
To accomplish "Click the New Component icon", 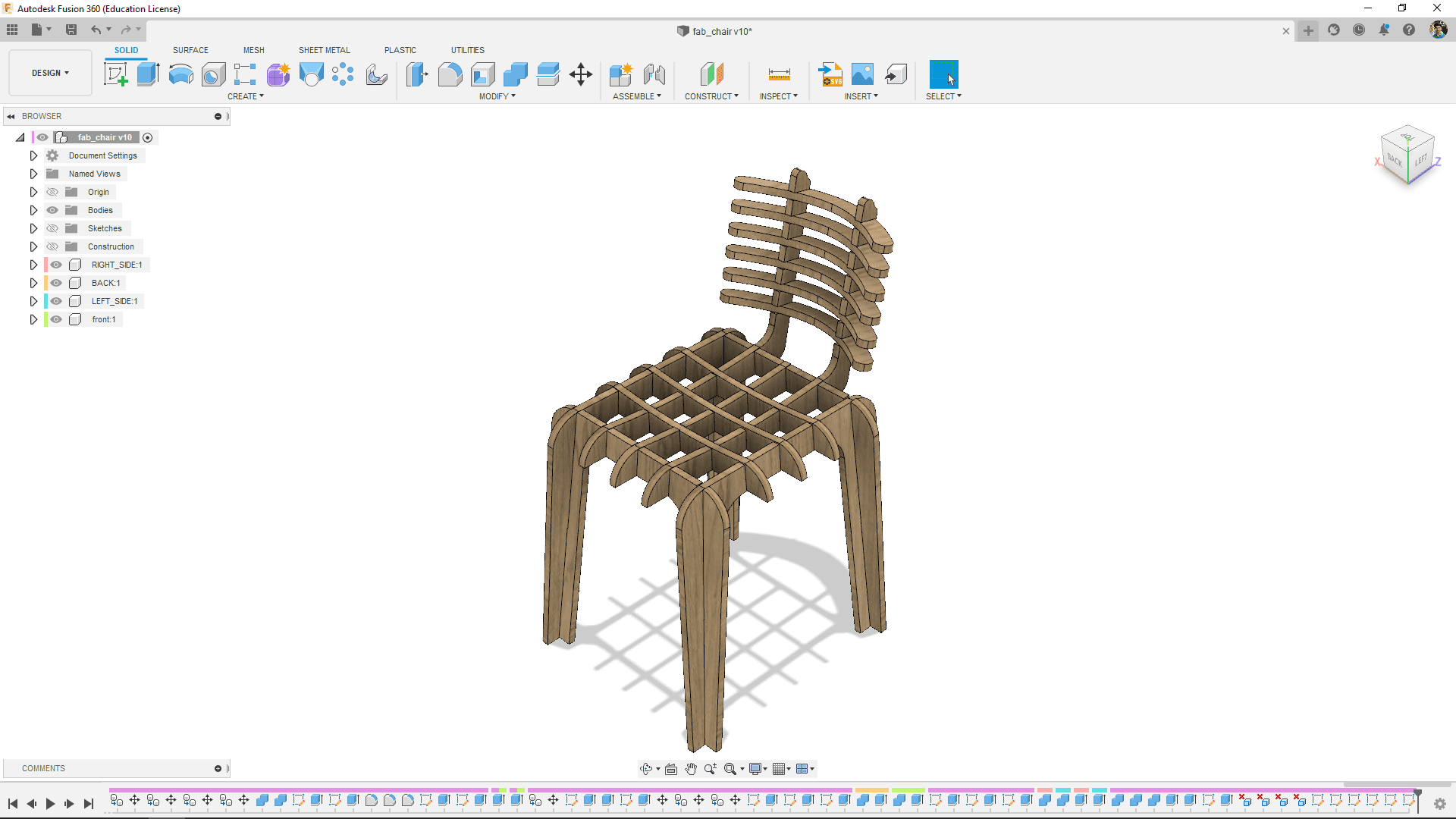I will tap(620, 74).
